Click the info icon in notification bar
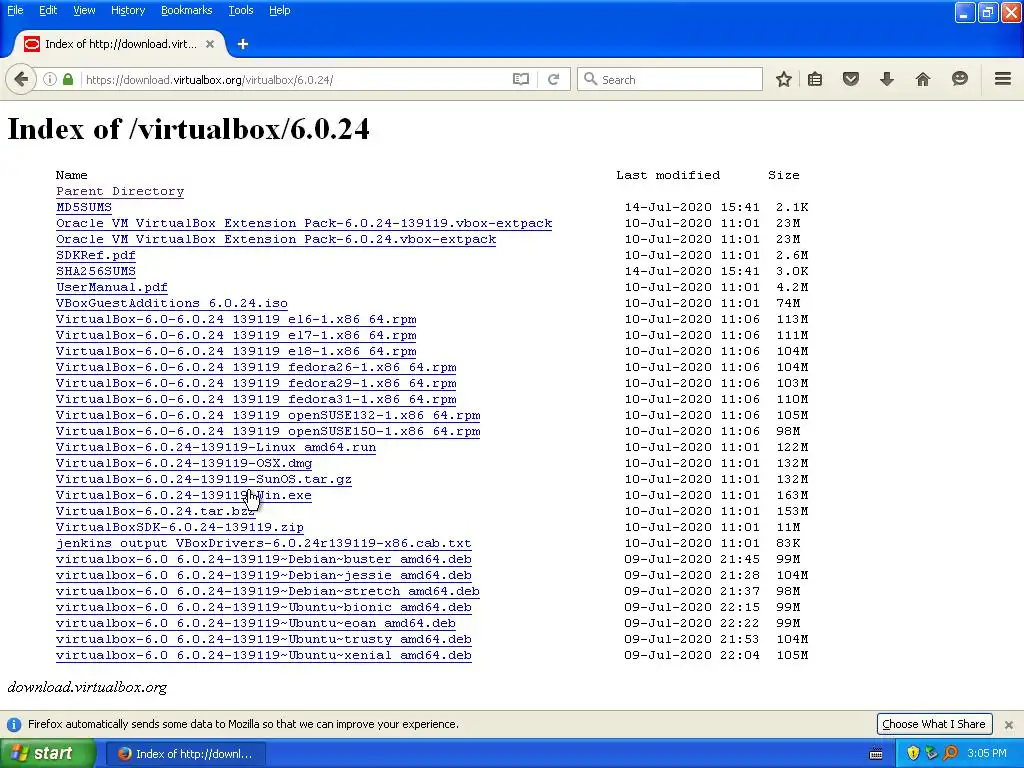This screenshot has width=1024, height=768. (14, 724)
